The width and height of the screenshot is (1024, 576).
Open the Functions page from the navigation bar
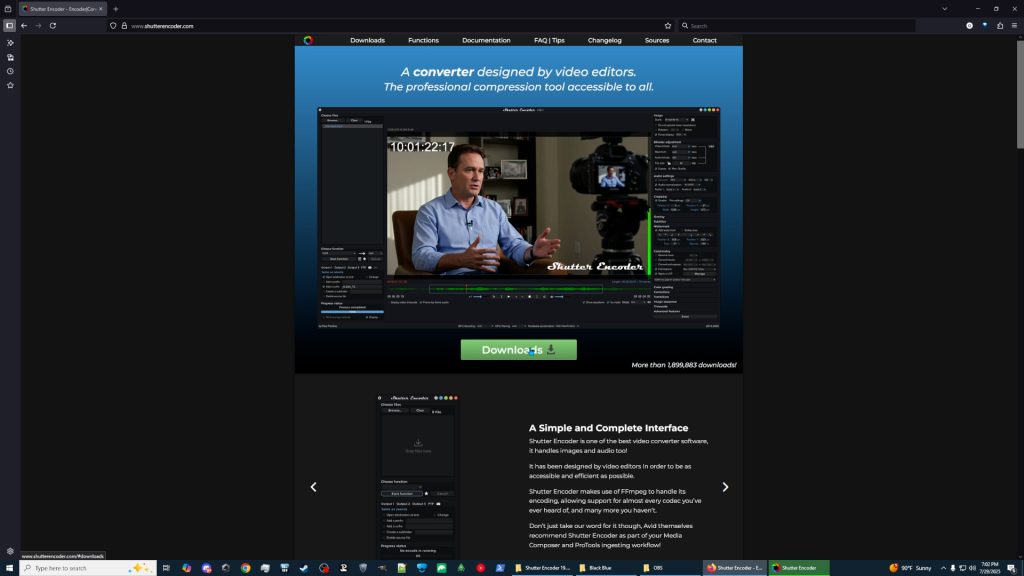coord(423,40)
